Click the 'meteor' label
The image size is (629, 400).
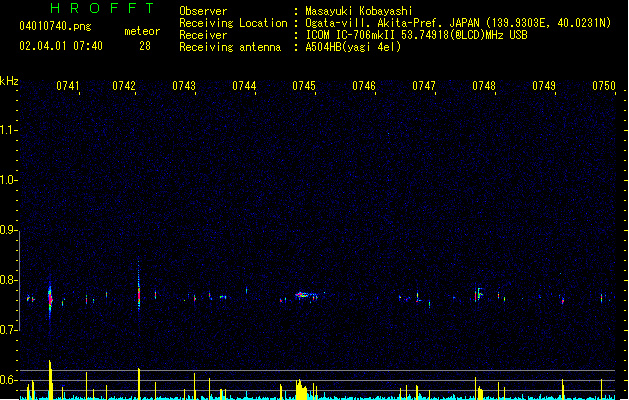click(x=142, y=31)
